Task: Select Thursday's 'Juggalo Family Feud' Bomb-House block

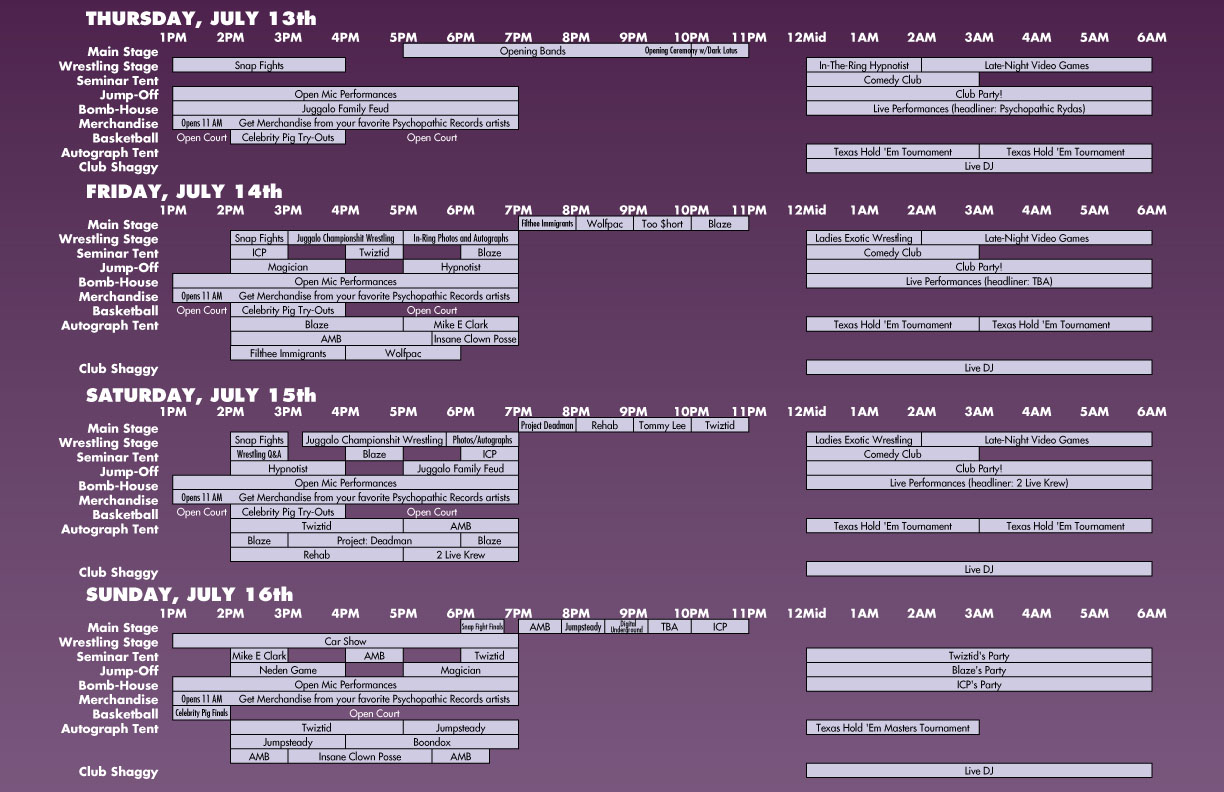Action: click(346, 108)
